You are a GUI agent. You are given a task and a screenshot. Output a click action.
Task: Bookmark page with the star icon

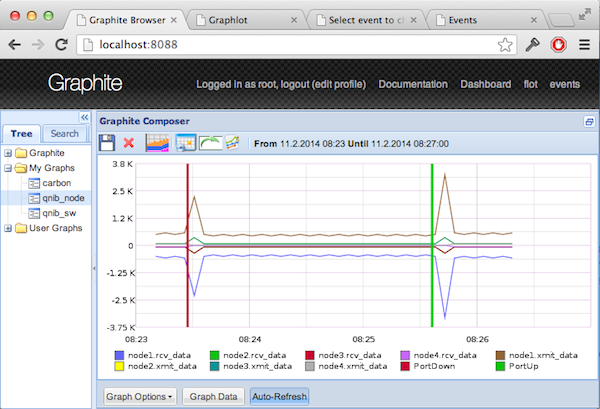(x=505, y=45)
